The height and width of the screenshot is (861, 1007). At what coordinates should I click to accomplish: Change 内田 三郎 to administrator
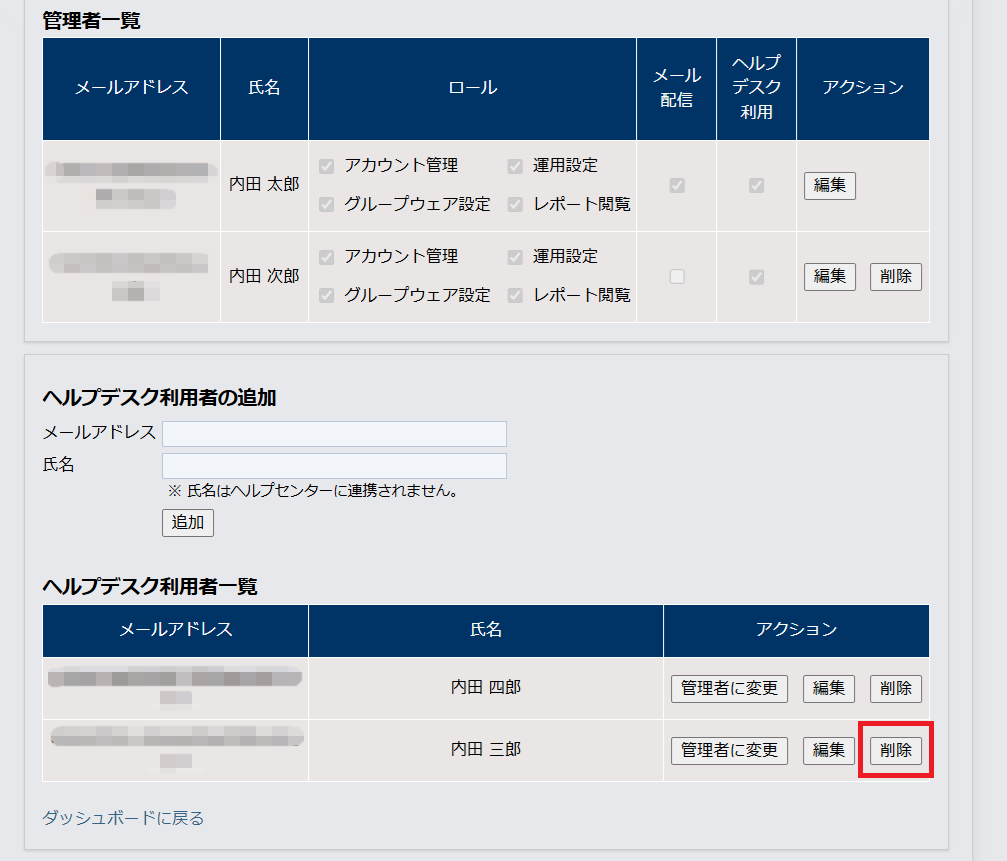[x=729, y=751]
